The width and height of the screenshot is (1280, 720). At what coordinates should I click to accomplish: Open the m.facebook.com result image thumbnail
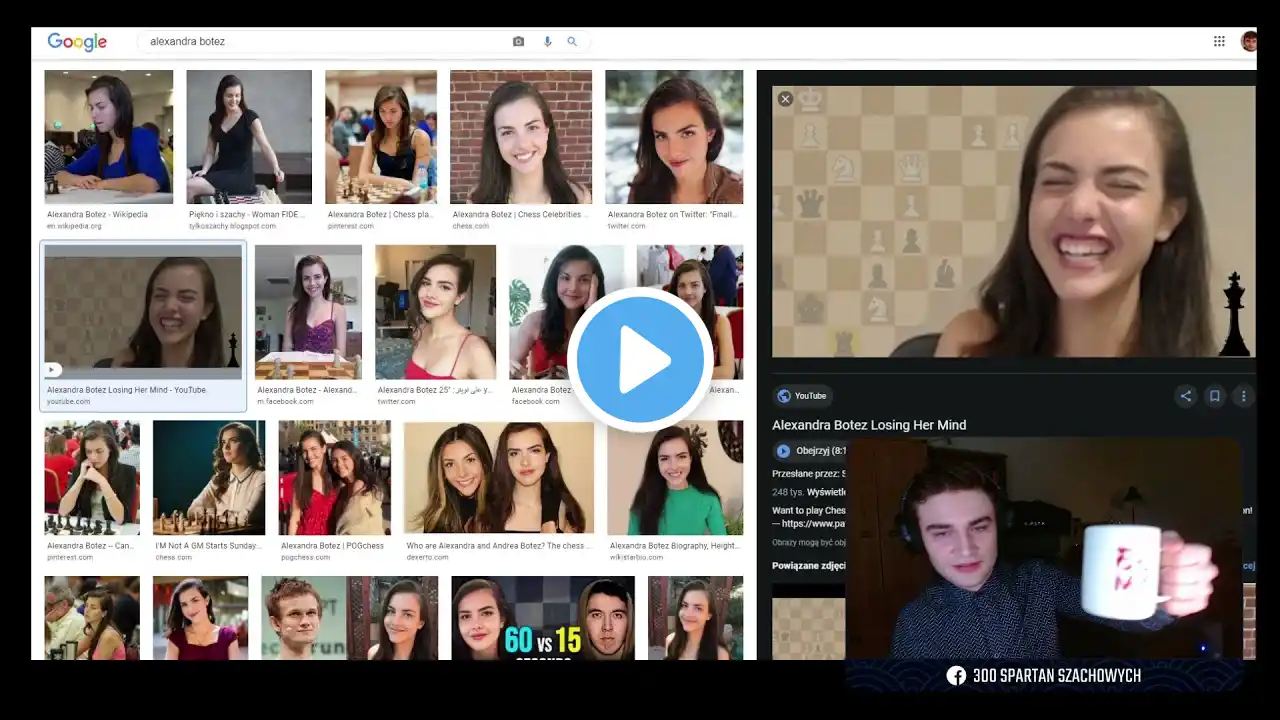point(308,312)
